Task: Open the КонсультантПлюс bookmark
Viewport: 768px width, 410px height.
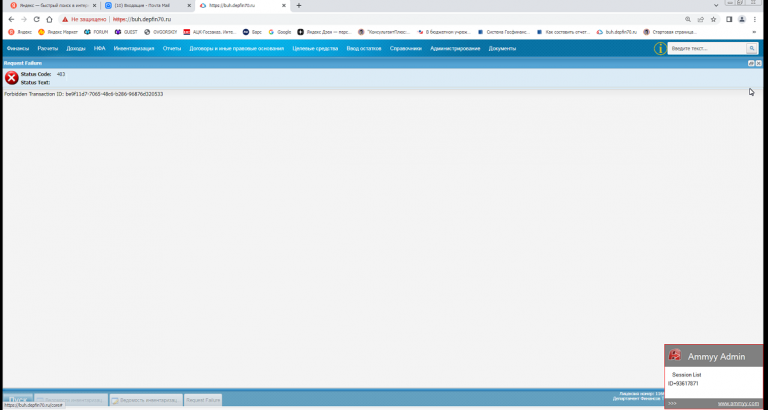Action: [384, 32]
